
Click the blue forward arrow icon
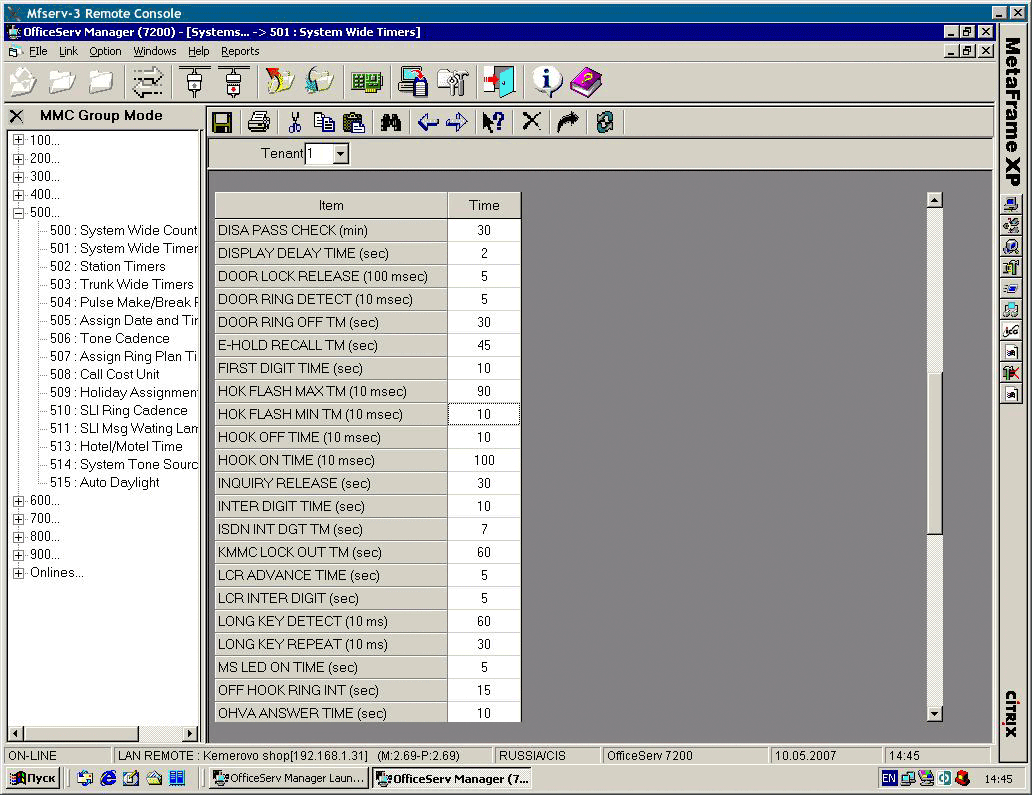(x=457, y=122)
